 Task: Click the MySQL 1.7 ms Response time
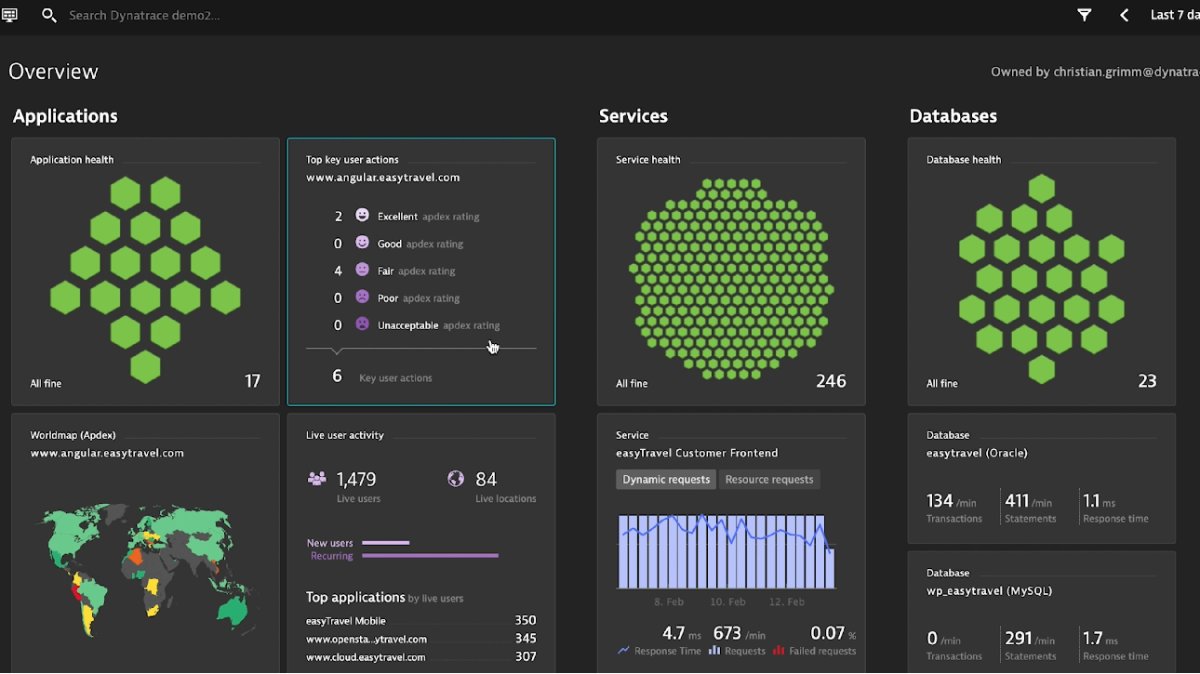click(x=1102, y=638)
